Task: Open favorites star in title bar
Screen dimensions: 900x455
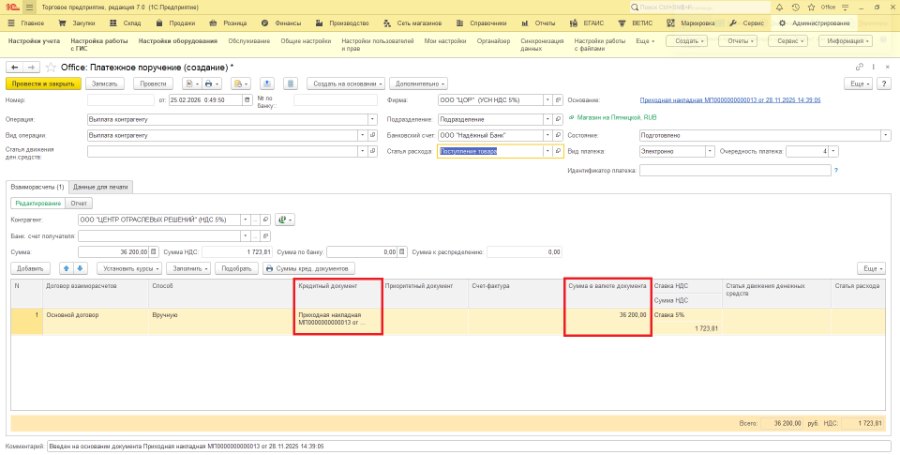Action: (x=811, y=7)
